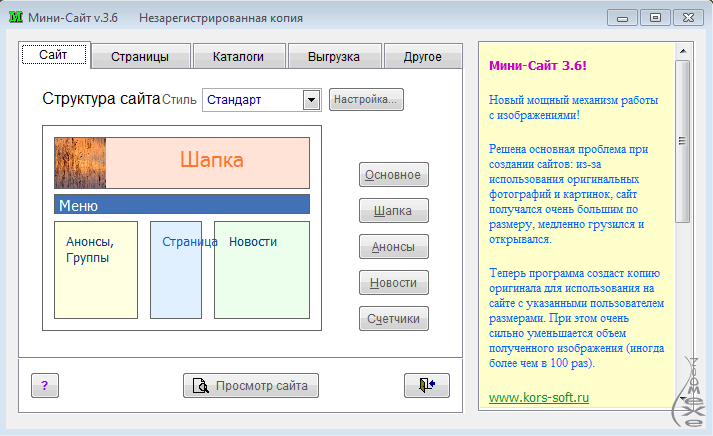The width and height of the screenshot is (713, 436).
Task: Switch to the Страницы tab
Action: coord(139,57)
